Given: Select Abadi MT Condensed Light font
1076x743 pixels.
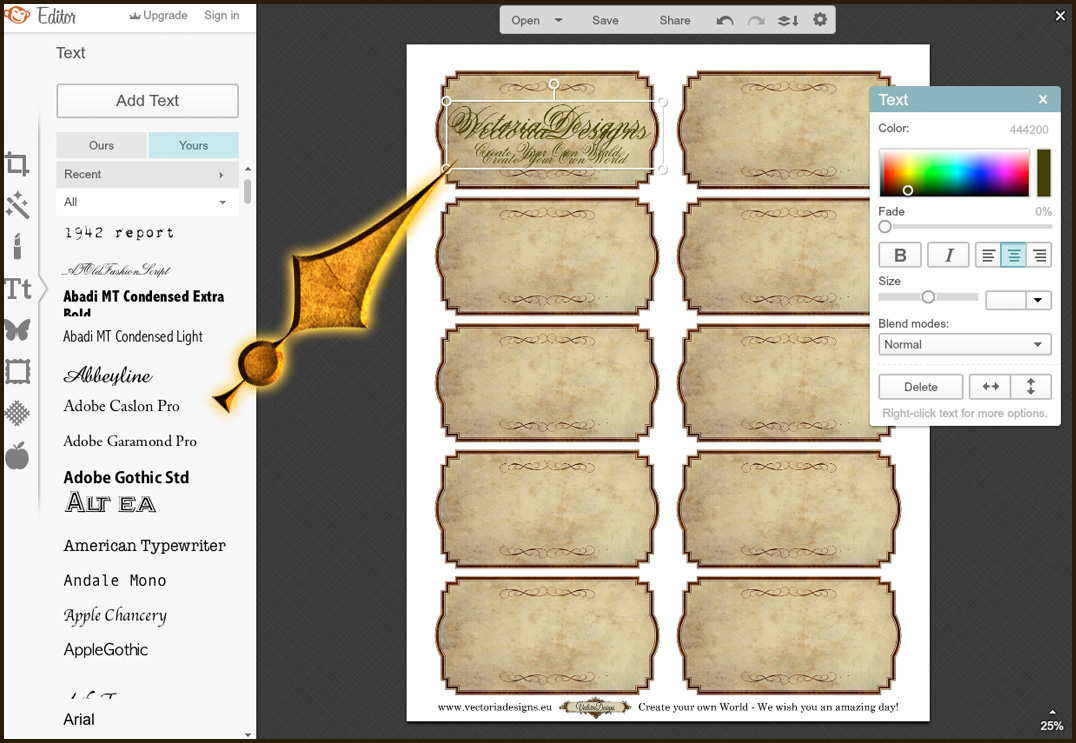Looking at the screenshot, I should click(x=133, y=336).
